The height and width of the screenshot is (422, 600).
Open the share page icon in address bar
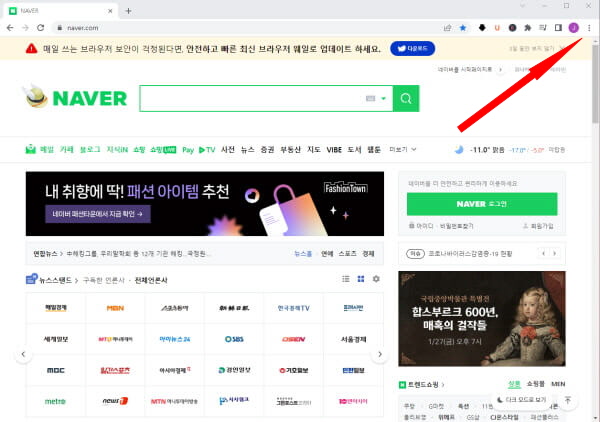point(447,28)
